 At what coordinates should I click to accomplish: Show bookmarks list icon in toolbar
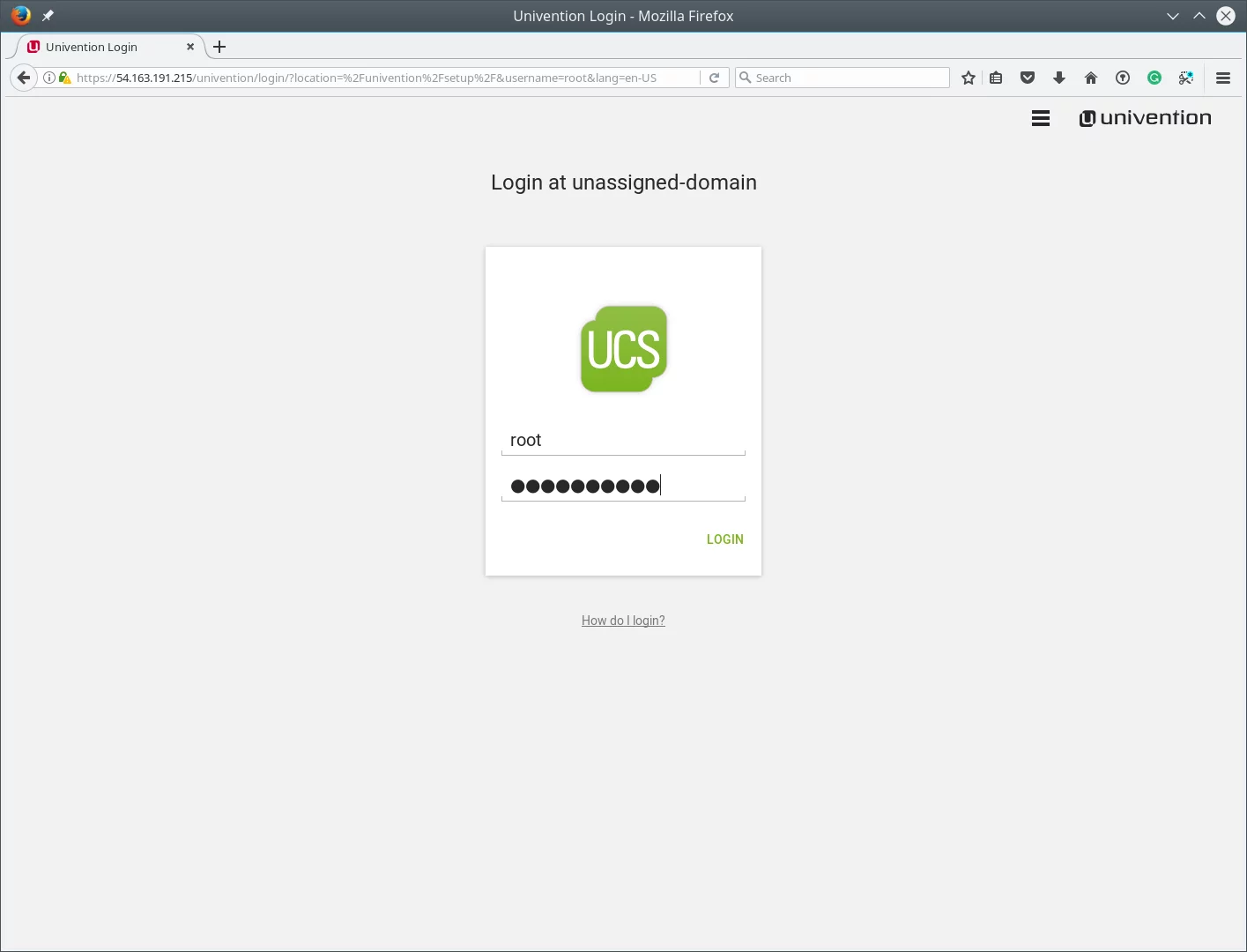pos(996,78)
